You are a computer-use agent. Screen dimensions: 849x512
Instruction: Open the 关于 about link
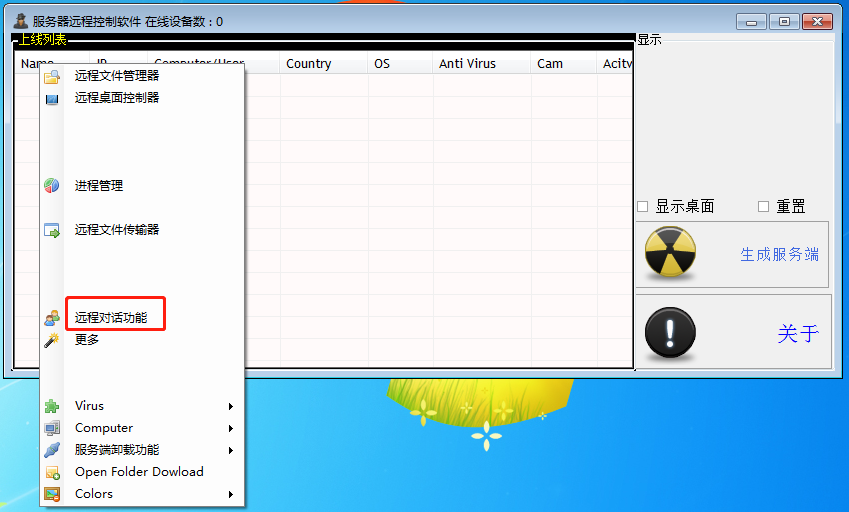pos(798,334)
